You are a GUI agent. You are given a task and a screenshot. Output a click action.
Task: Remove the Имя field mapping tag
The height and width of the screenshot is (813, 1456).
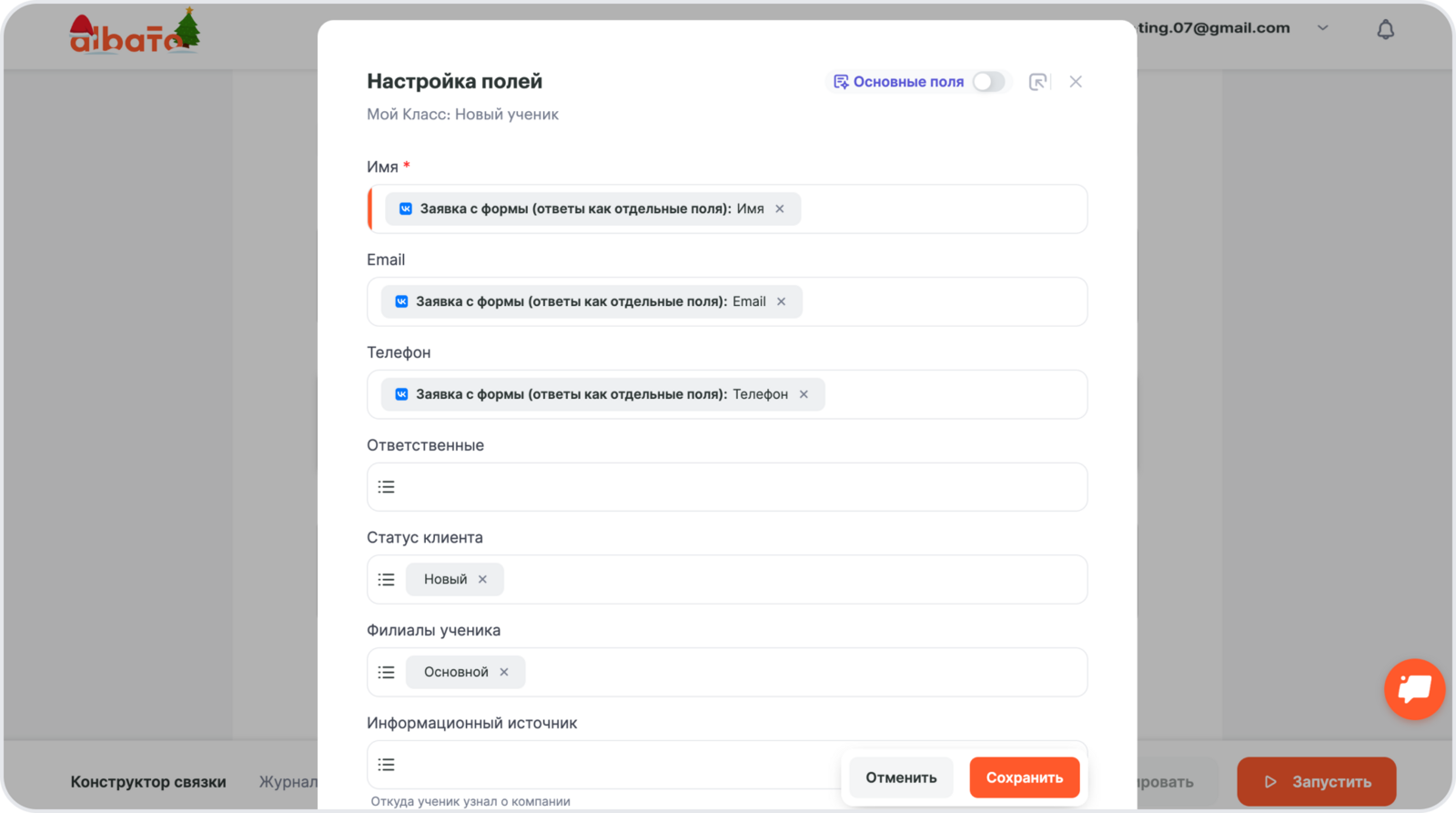coord(780,209)
